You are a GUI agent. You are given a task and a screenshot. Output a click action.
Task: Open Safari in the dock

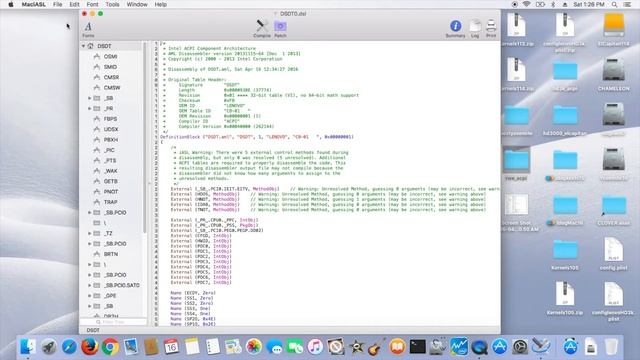coord(69,347)
